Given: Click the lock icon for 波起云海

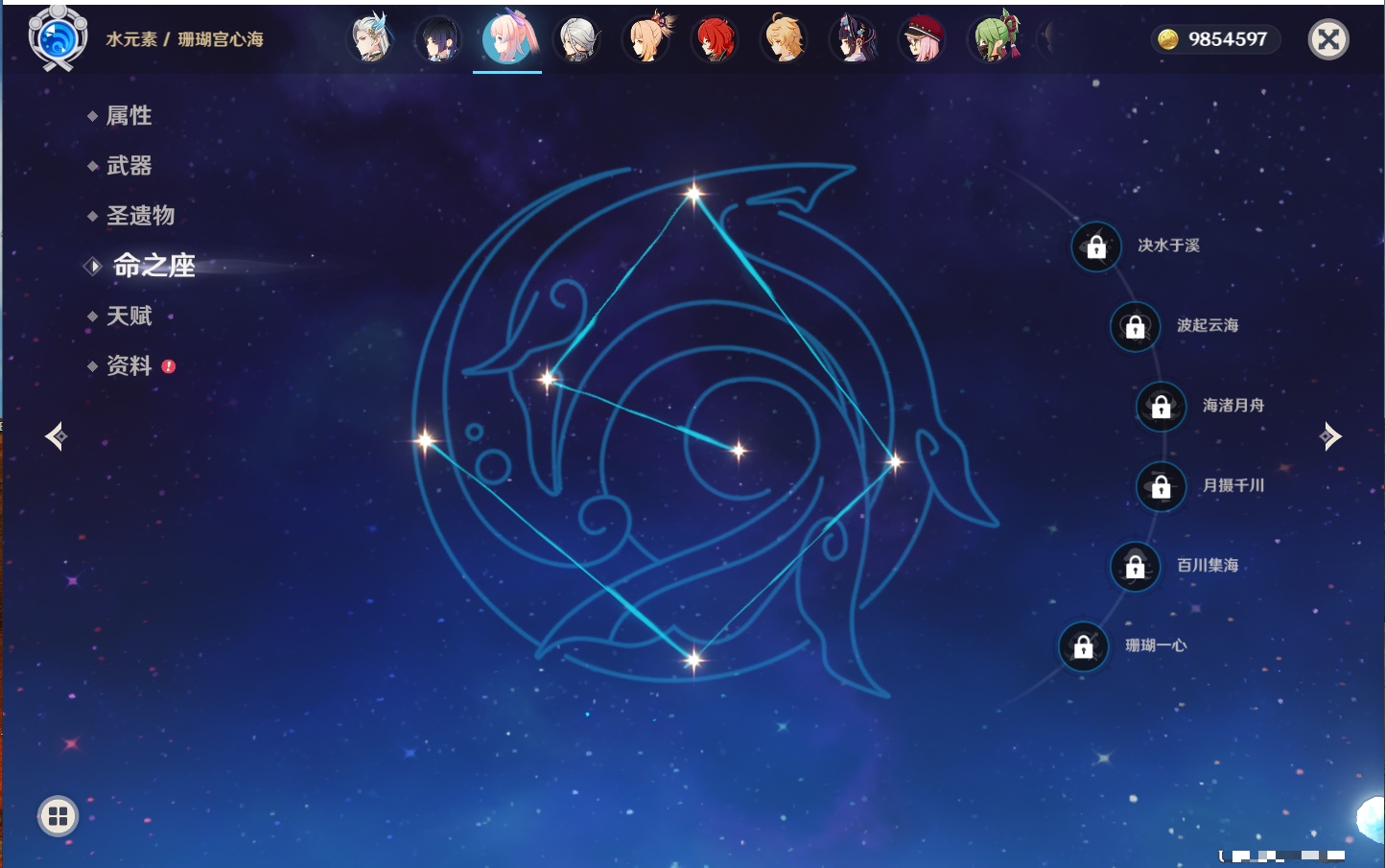Looking at the screenshot, I should click(1135, 326).
